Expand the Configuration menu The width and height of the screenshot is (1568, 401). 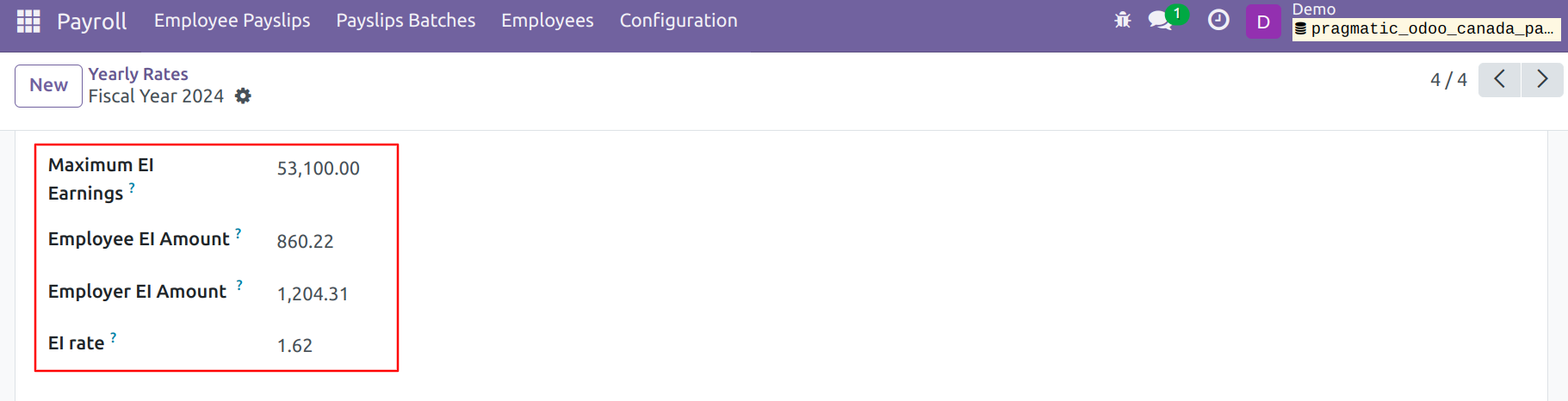click(x=679, y=21)
